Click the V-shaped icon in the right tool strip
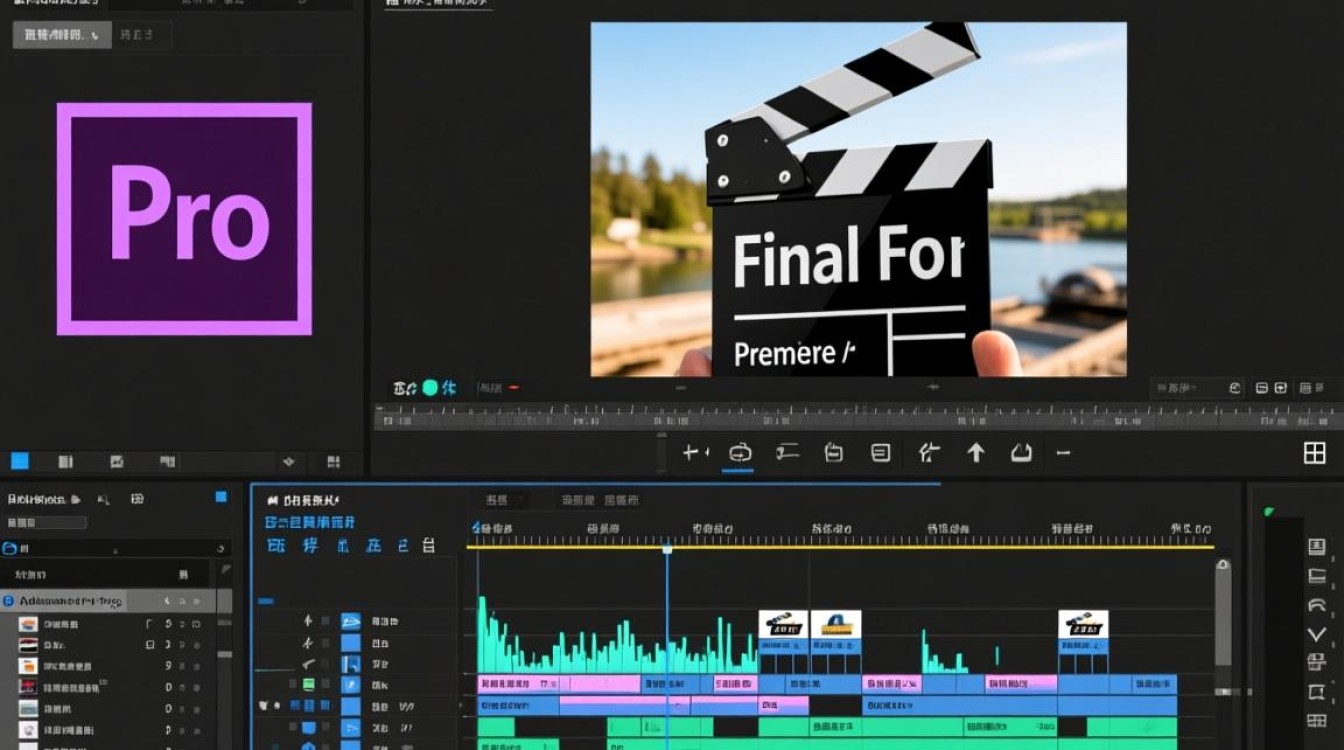This screenshot has width=1344, height=750. [x=1317, y=634]
